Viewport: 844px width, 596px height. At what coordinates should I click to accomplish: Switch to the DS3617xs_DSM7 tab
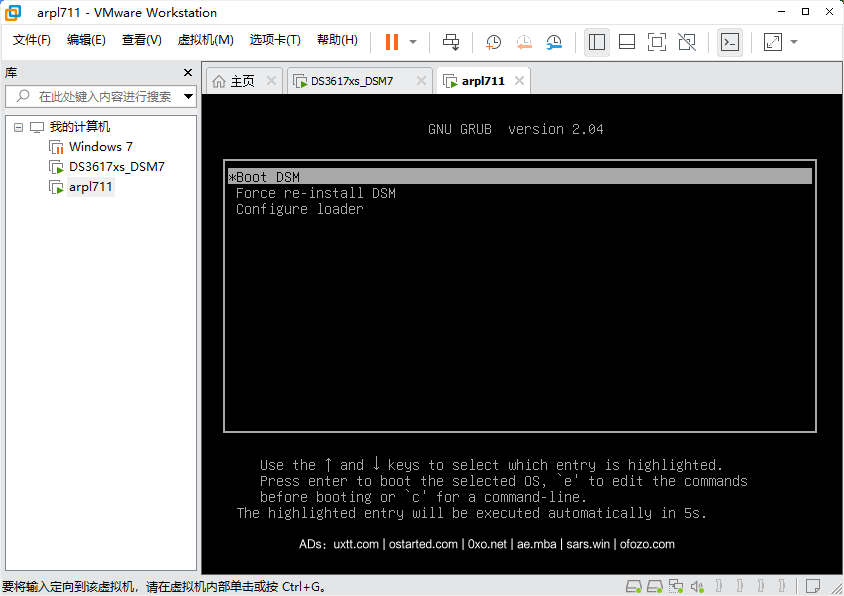[x=352, y=81]
